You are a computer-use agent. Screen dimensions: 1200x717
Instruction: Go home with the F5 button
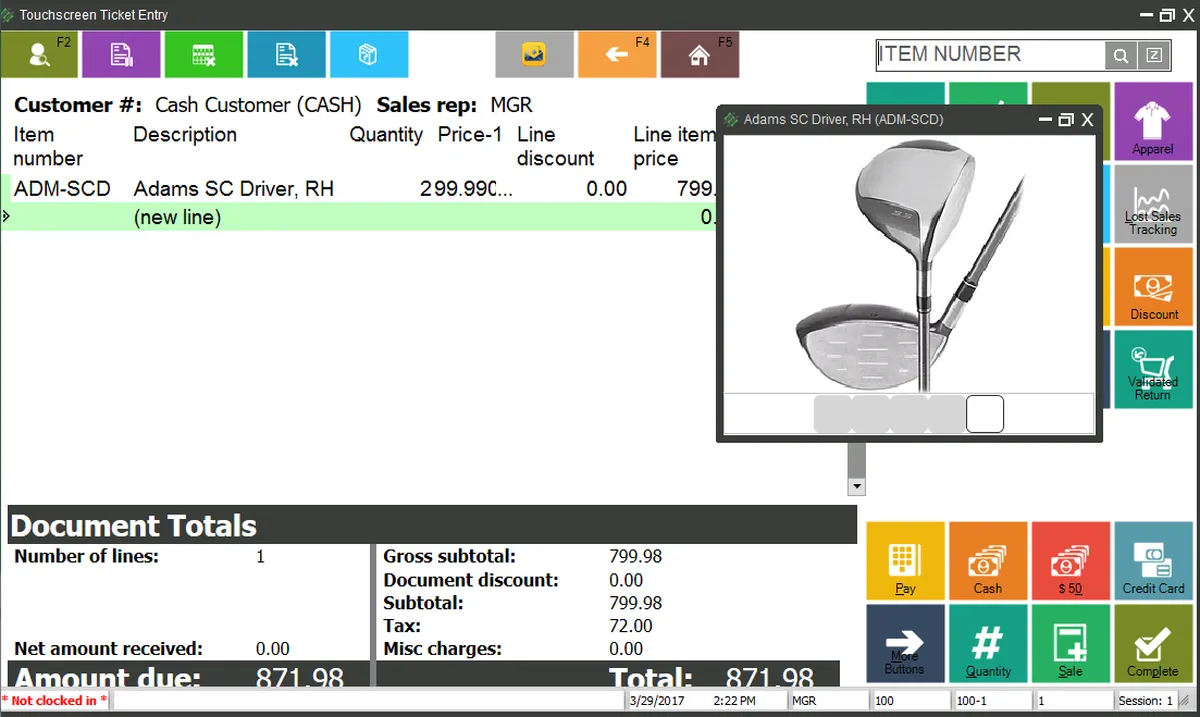tap(699, 55)
